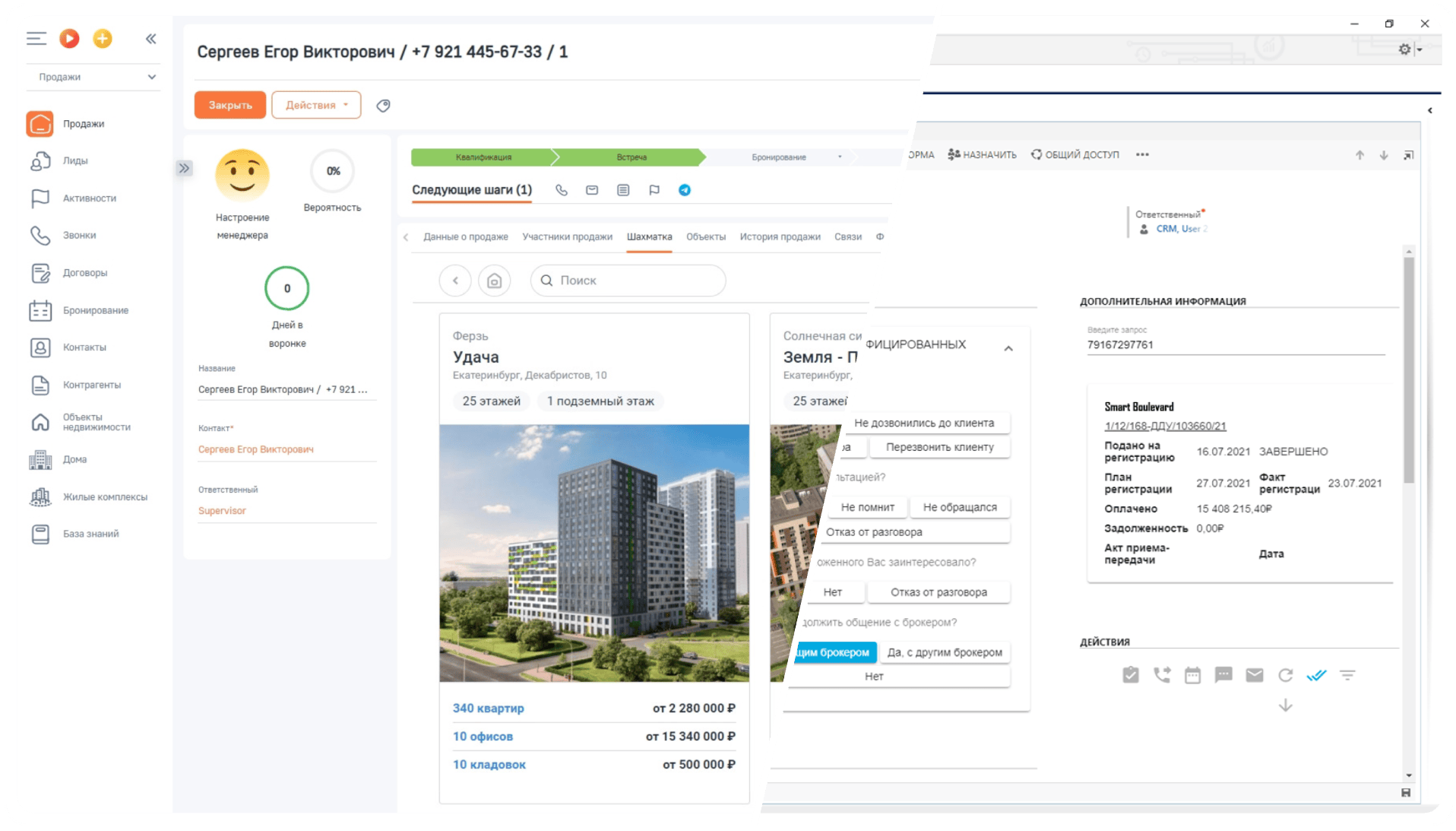Click the tag icon next to Действия
Image resolution: width=1456 pixels, height=831 pixels.
pos(384,106)
